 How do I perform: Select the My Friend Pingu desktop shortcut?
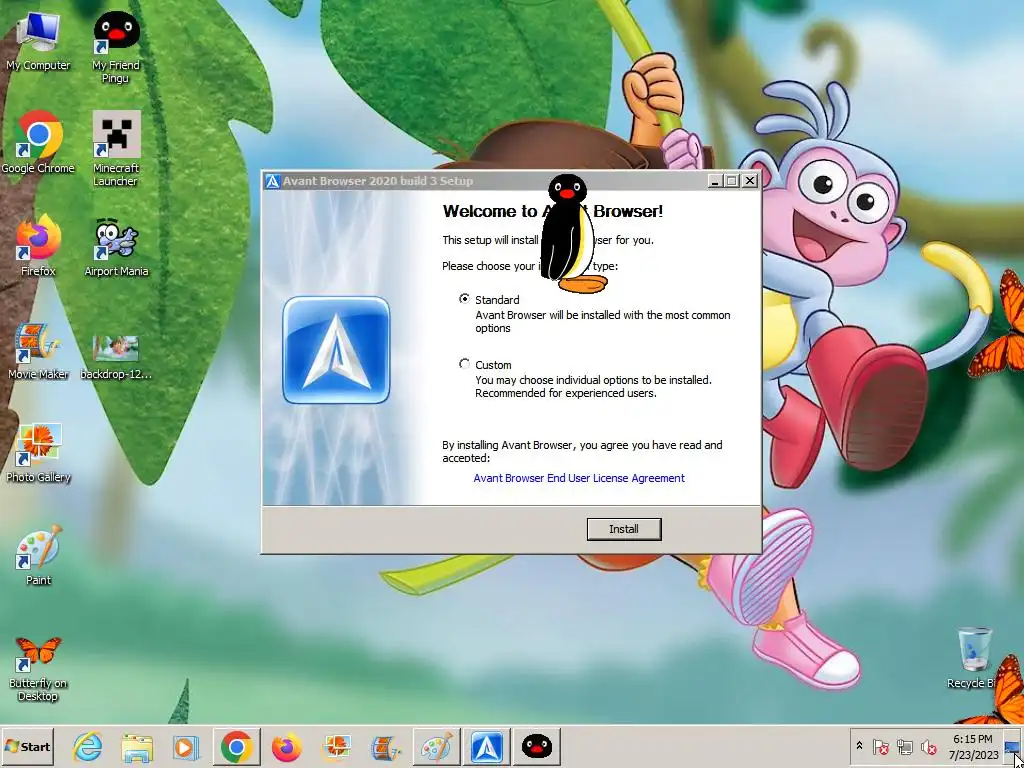[116, 48]
